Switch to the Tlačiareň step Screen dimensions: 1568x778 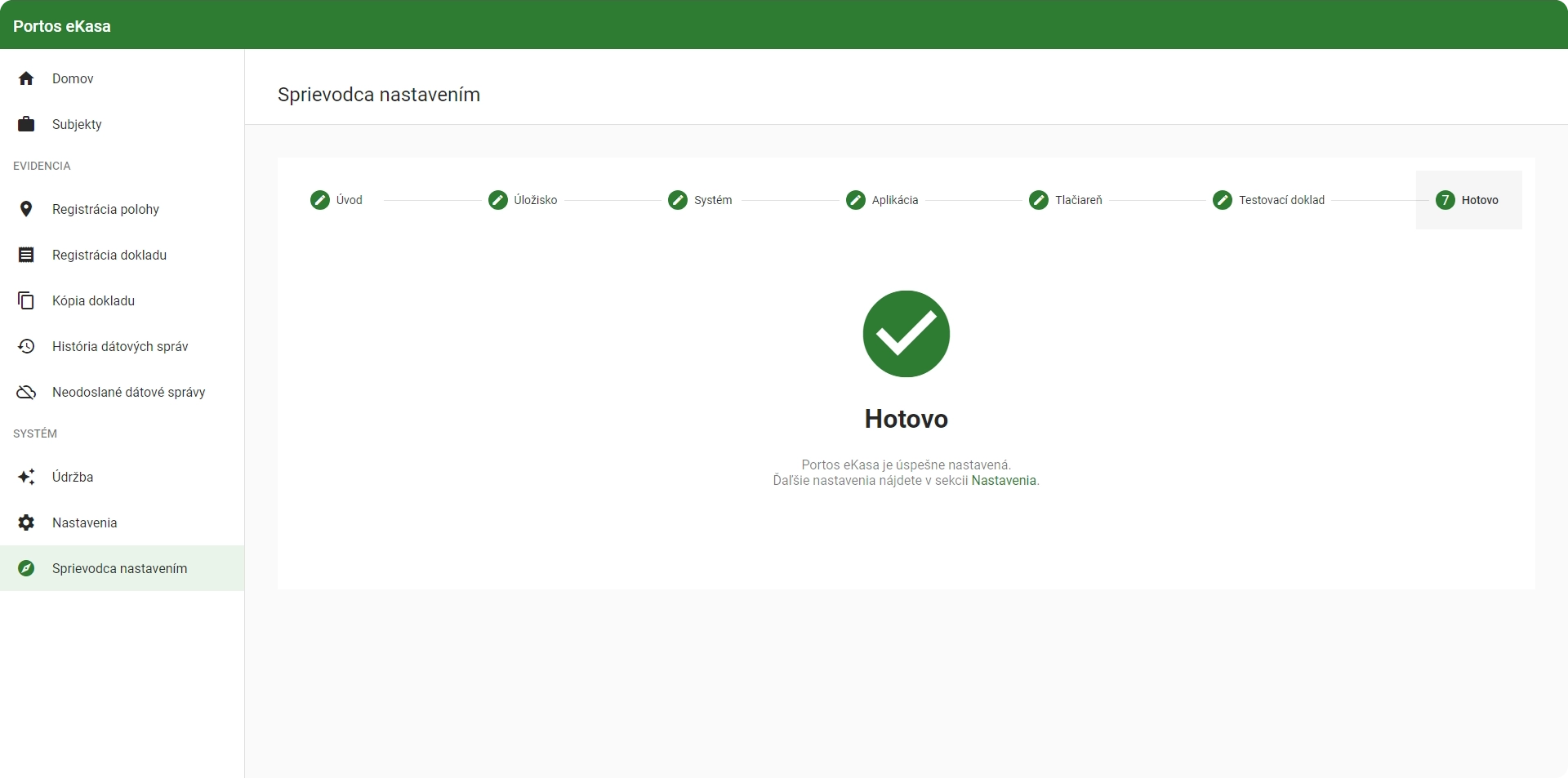tap(1066, 200)
